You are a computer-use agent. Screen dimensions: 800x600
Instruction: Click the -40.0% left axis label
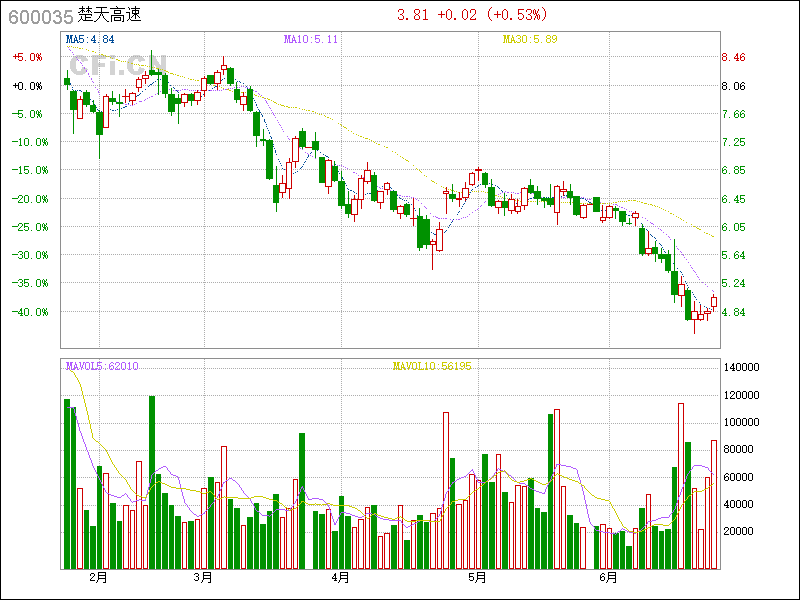(x=27, y=312)
